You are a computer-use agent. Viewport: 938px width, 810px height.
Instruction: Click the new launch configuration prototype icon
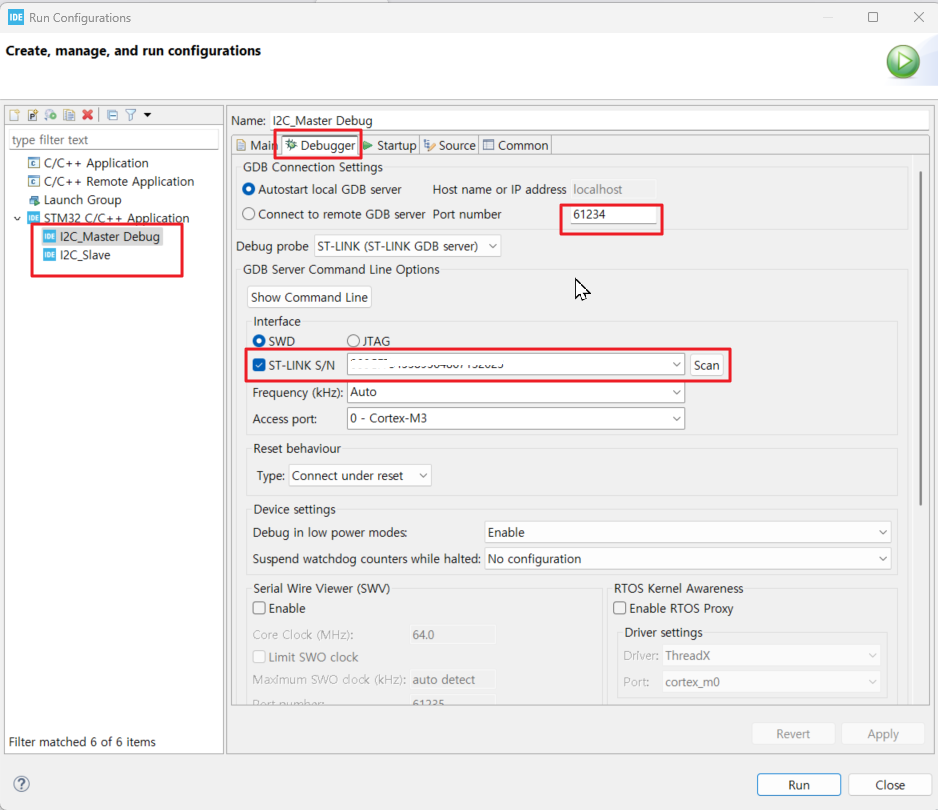pos(31,114)
